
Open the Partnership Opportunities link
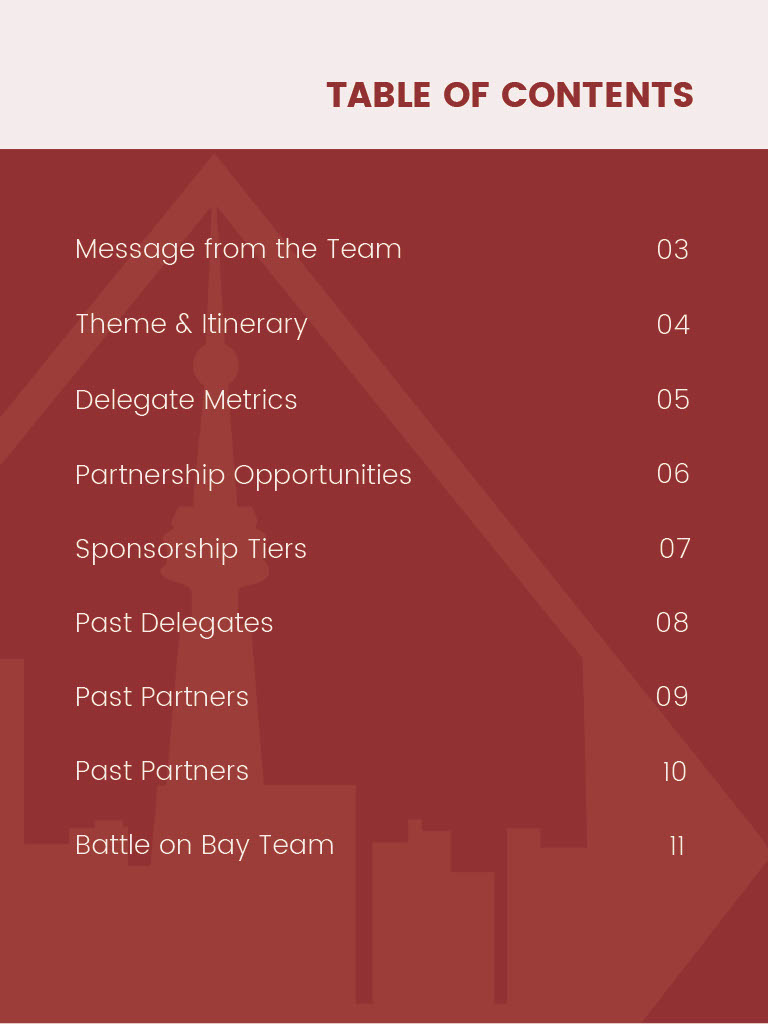click(x=243, y=474)
